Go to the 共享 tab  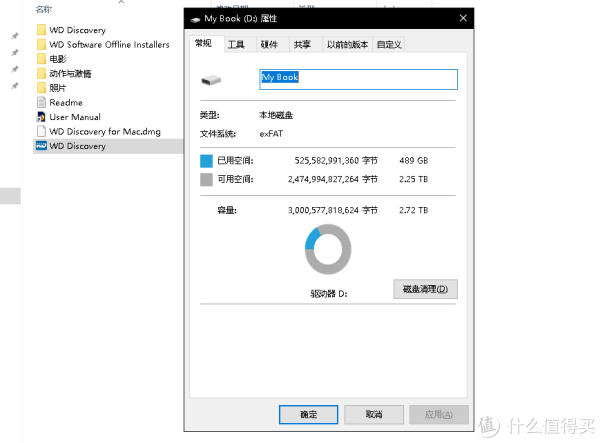tap(302, 44)
